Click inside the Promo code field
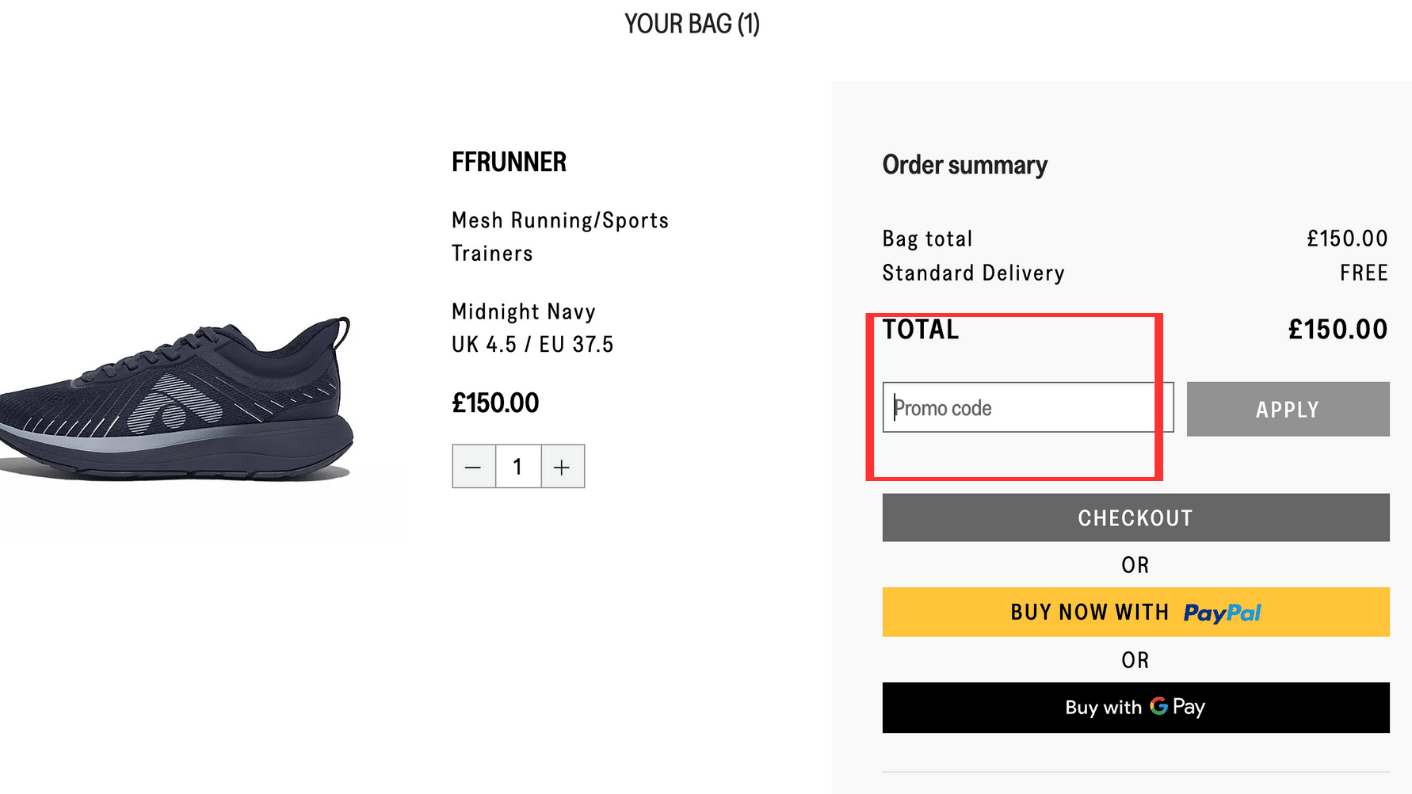This screenshot has height=794, width=1412. (x=1027, y=407)
